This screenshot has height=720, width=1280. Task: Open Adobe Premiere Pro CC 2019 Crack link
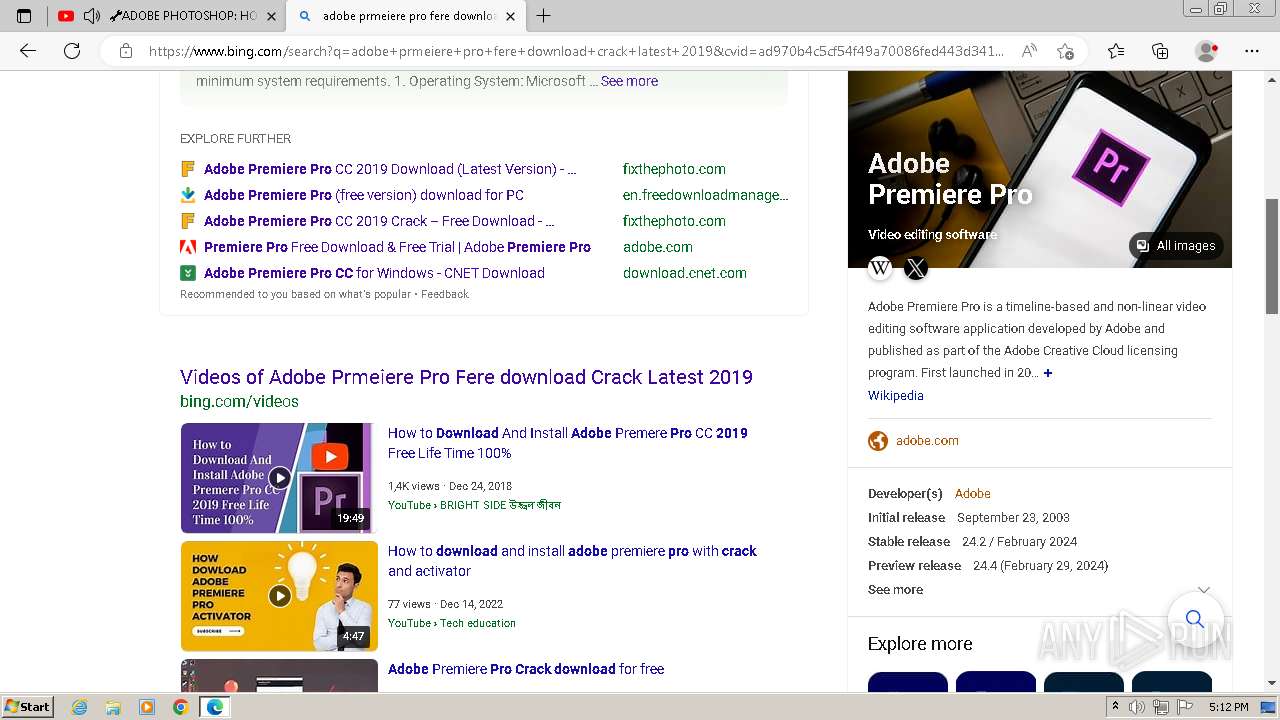pos(379,221)
